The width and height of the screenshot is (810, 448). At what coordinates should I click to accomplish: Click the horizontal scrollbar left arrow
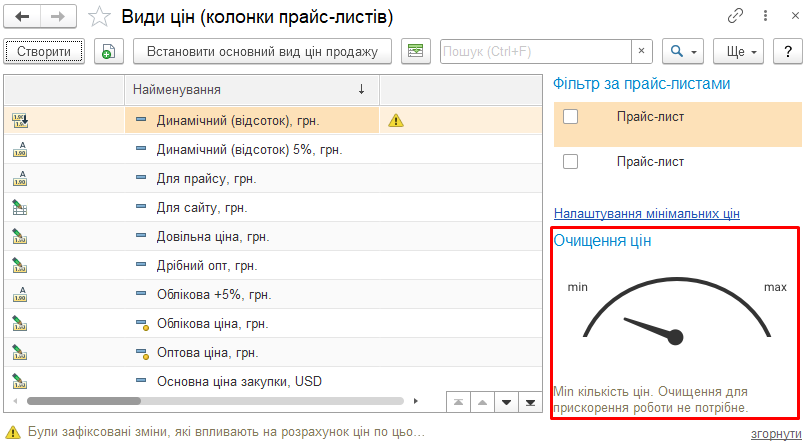pos(15,401)
